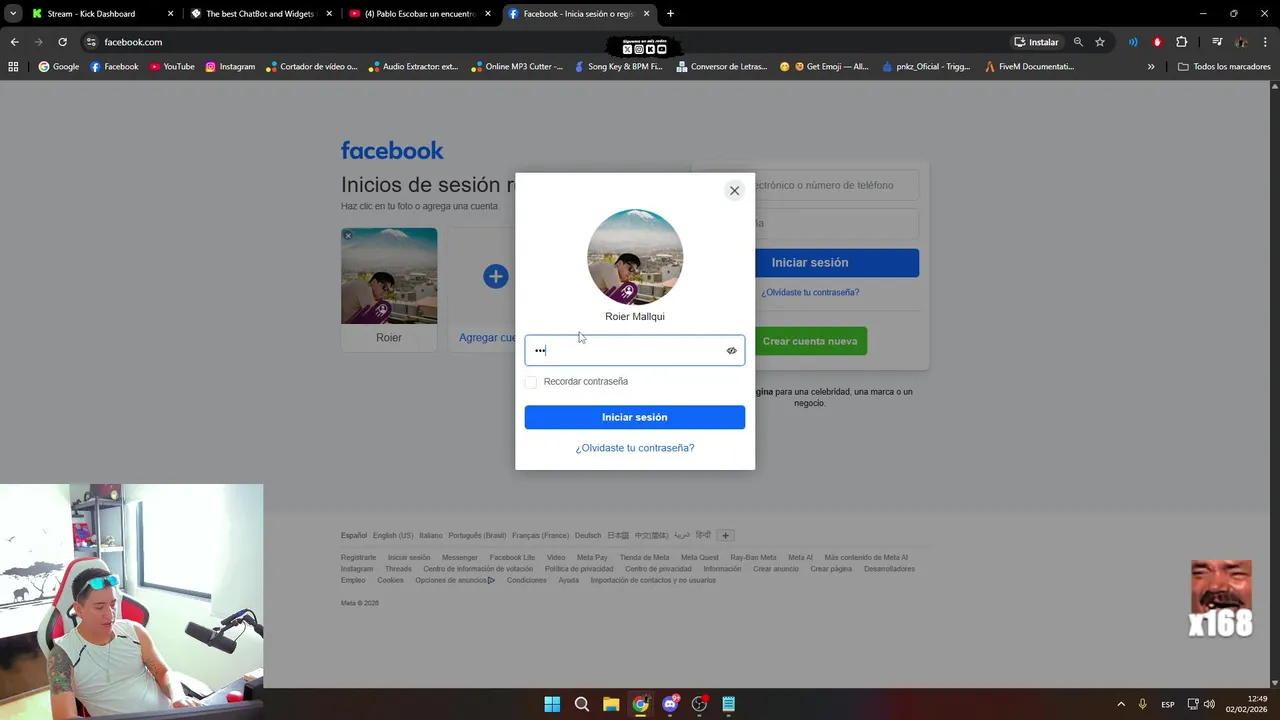Open the zoom magnifier icon in address bar
The height and width of the screenshot is (720, 1280).
tap(1078, 42)
